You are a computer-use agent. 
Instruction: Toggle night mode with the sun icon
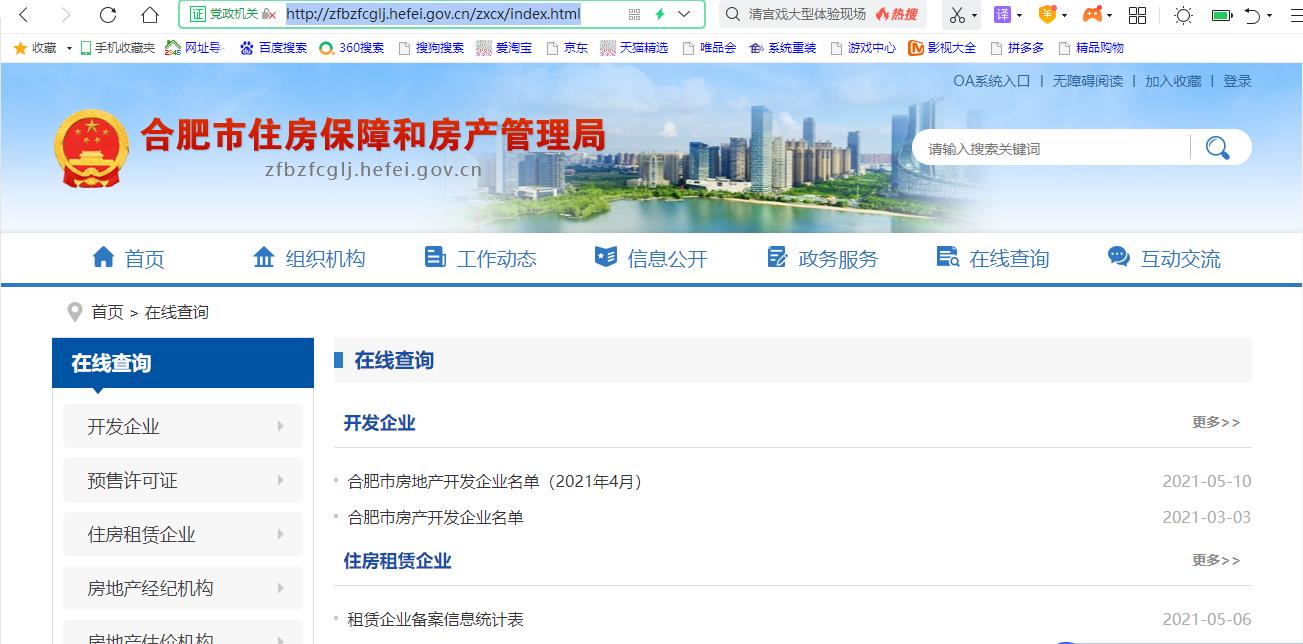coord(1183,15)
